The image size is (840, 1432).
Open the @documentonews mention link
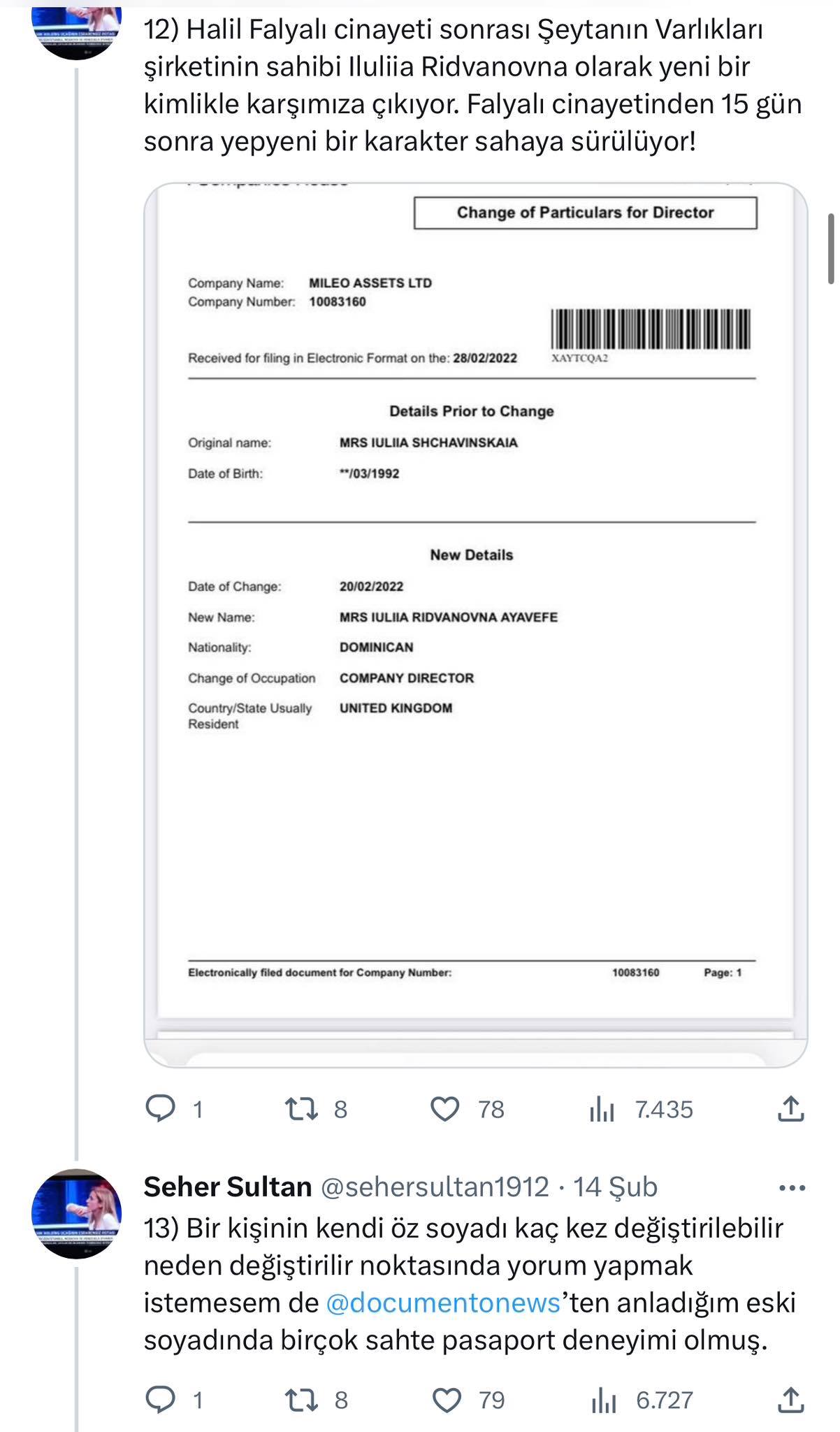443,1303
